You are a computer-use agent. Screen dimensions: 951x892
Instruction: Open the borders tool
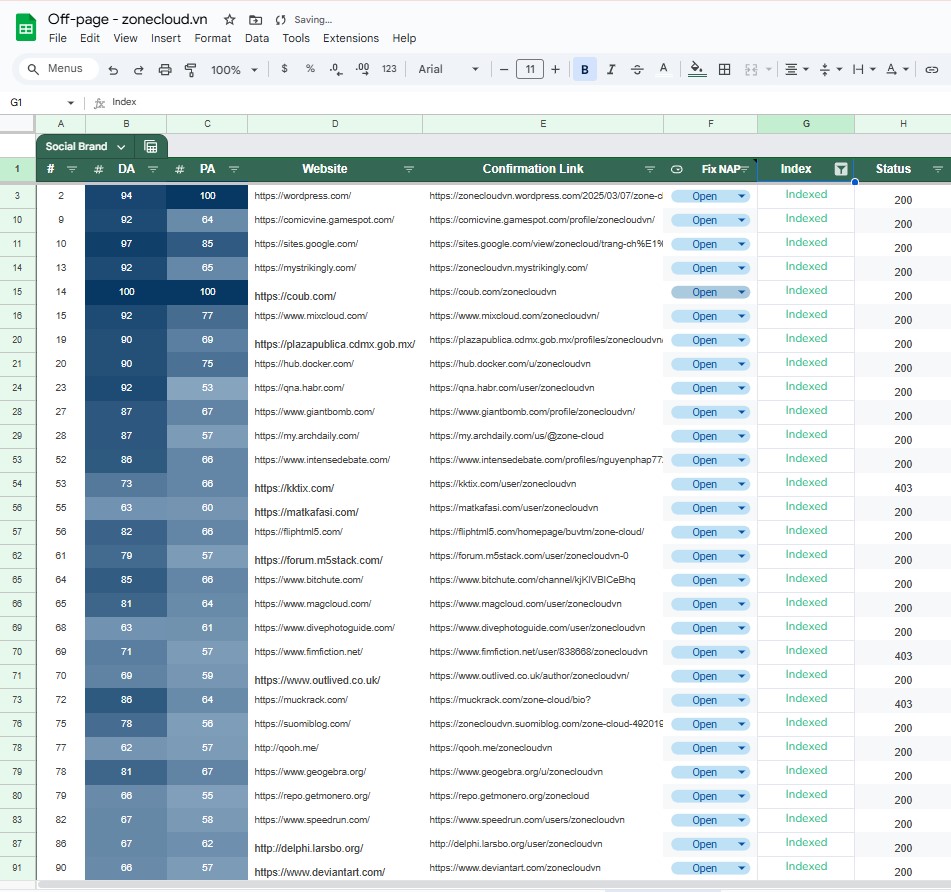tap(724, 69)
